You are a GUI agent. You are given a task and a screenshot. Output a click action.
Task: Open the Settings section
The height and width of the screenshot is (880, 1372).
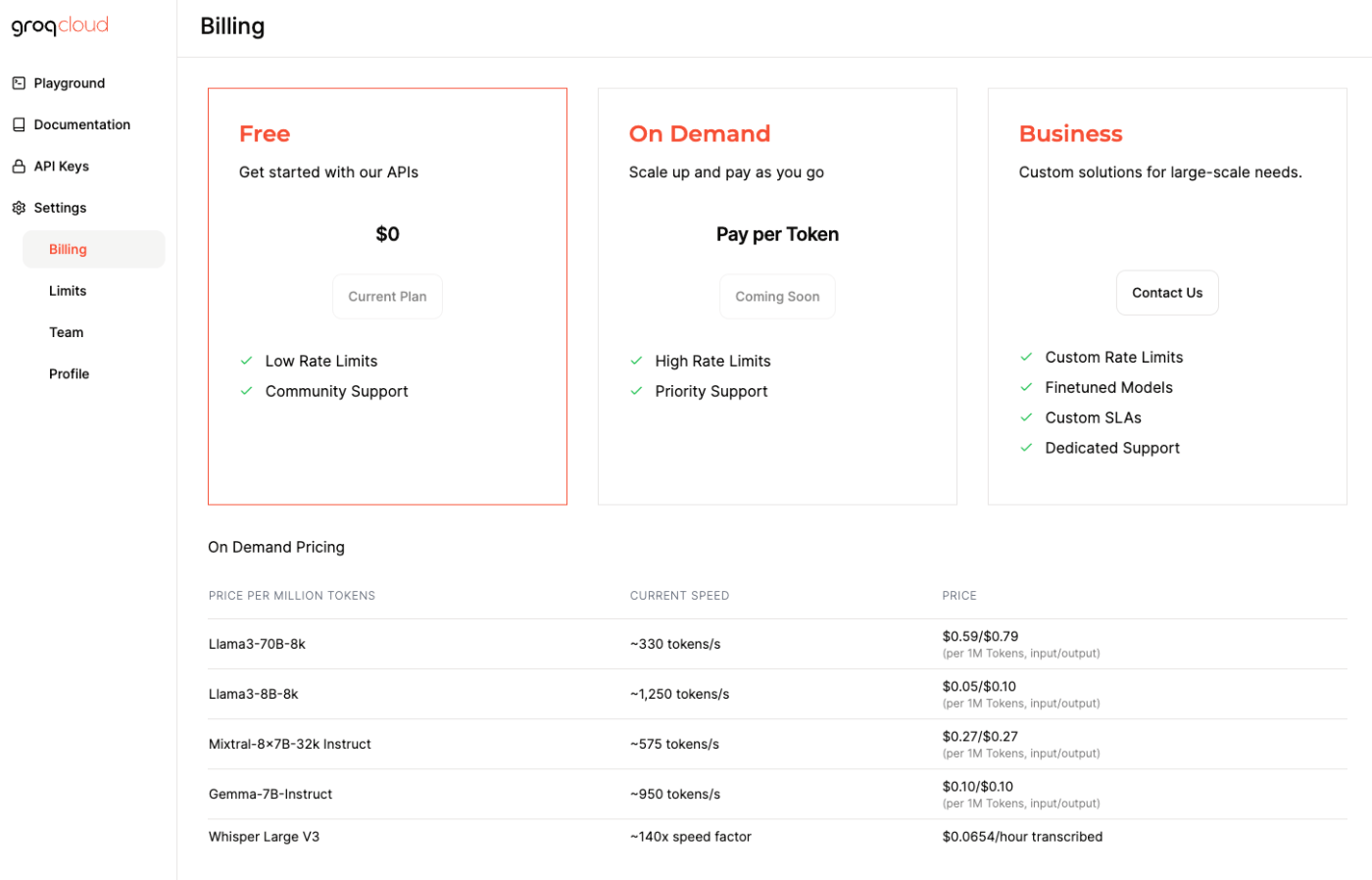click(60, 208)
